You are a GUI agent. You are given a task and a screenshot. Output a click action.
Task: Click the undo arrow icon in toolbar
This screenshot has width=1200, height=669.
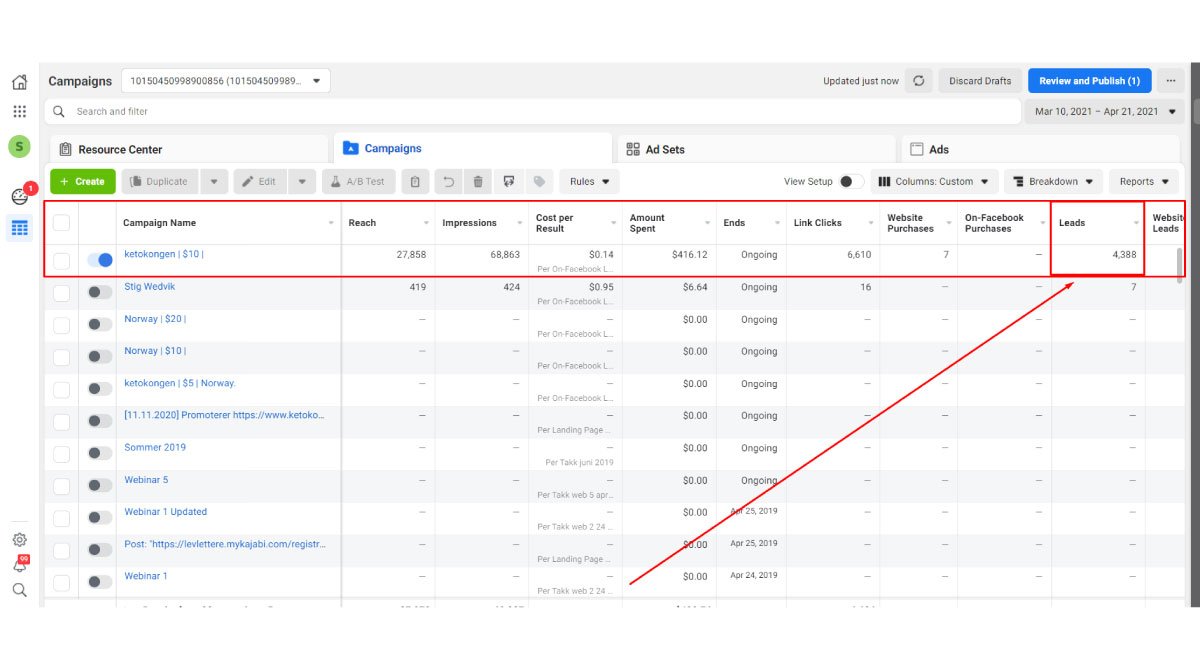tap(449, 182)
